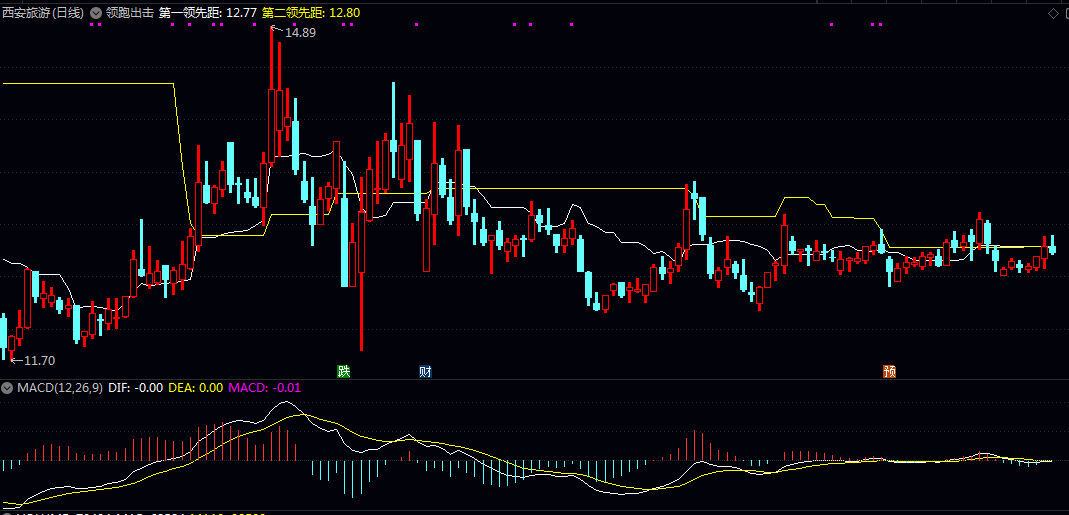
Task: Click the blue 财 financial marker
Action: click(x=425, y=372)
